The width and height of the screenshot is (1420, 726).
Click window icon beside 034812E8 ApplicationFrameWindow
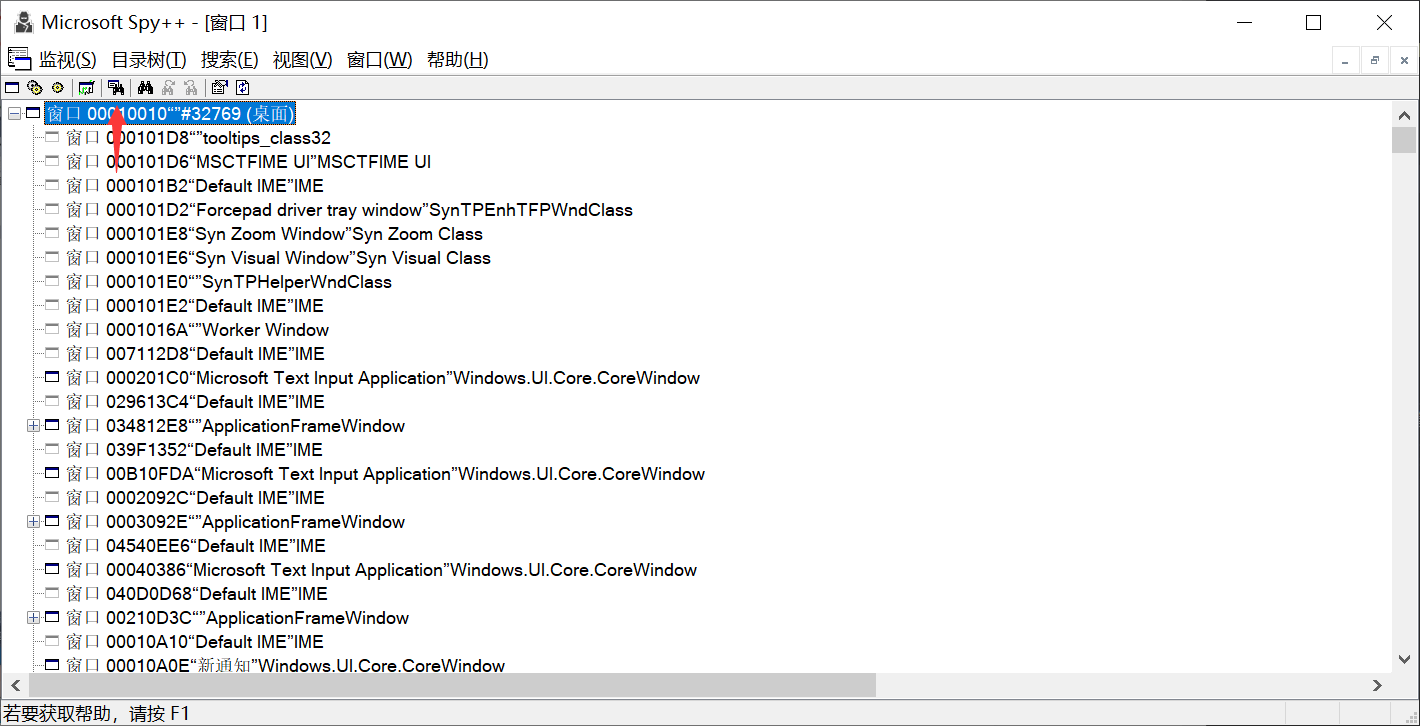[x=53, y=426]
